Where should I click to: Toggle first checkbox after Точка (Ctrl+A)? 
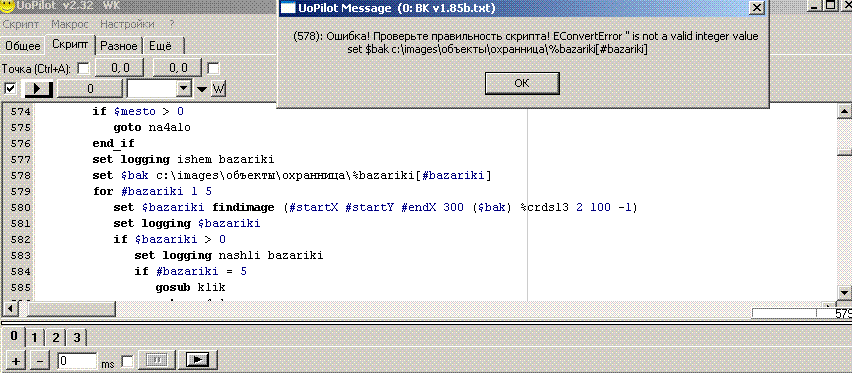point(84,69)
